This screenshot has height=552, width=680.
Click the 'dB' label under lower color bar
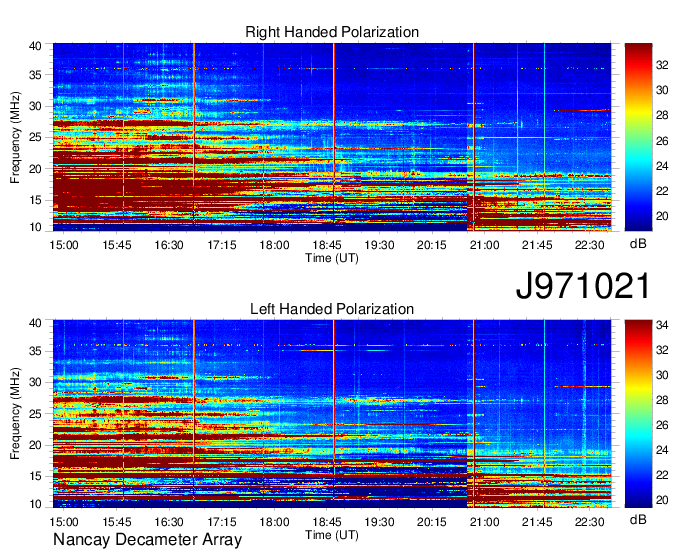[638, 519]
